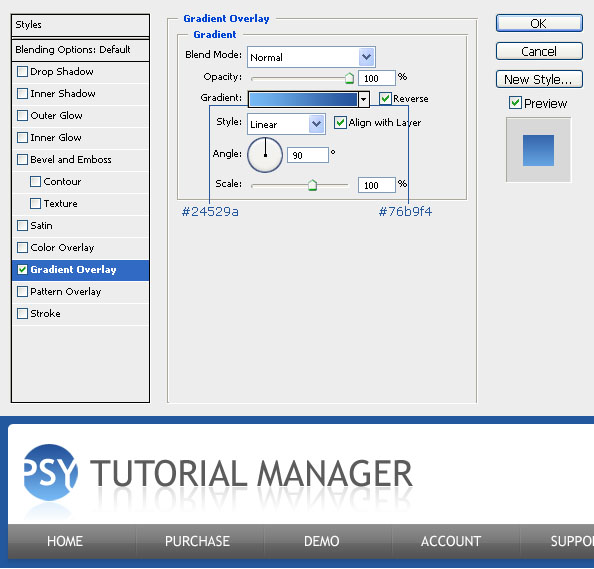Click the New Style... button
Screen dimensions: 594x569
pos(539,79)
